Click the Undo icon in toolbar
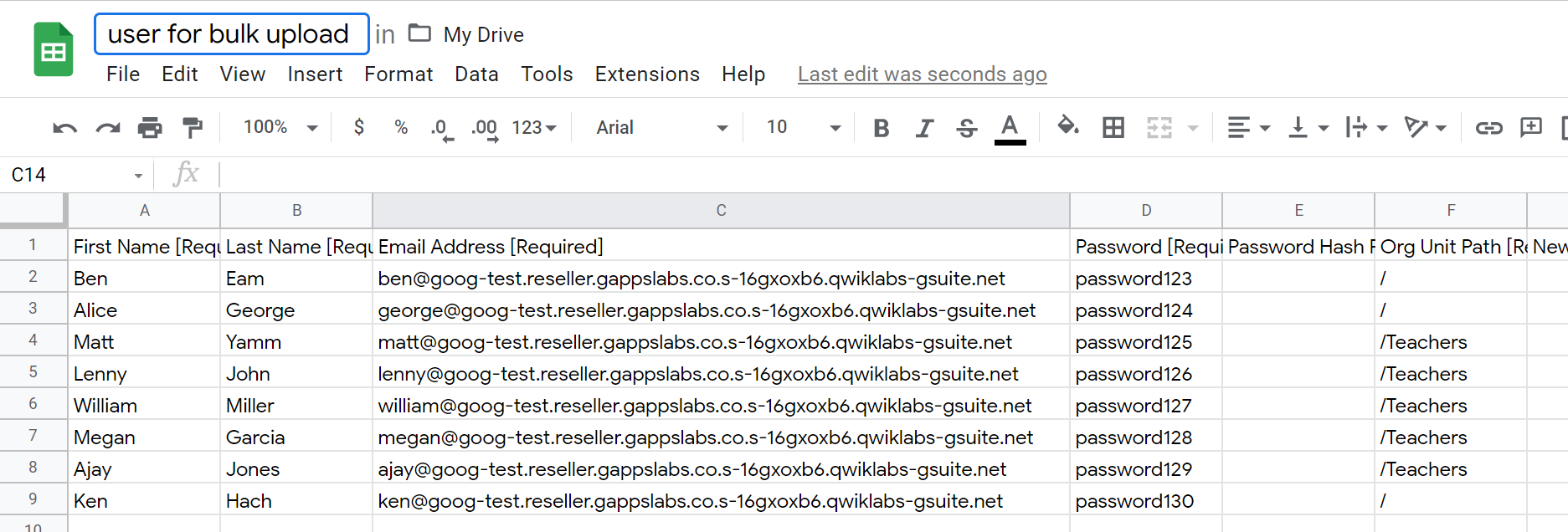The height and width of the screenshot is (532, 1568). [x=64, y=128]
